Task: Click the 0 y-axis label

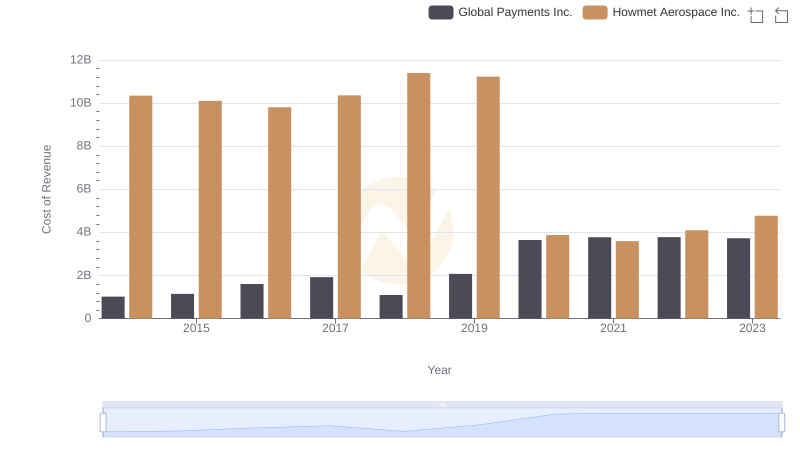Action: (88, 318)
